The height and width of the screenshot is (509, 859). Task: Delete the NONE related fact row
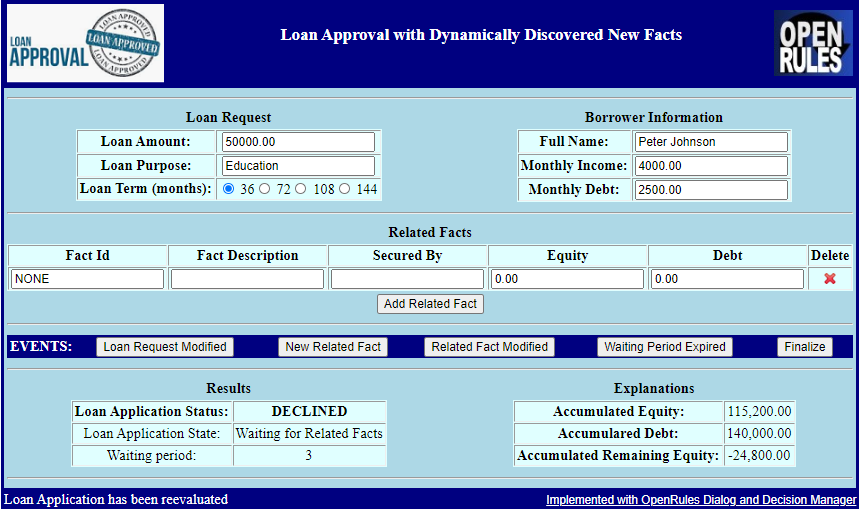click(829, 279)
